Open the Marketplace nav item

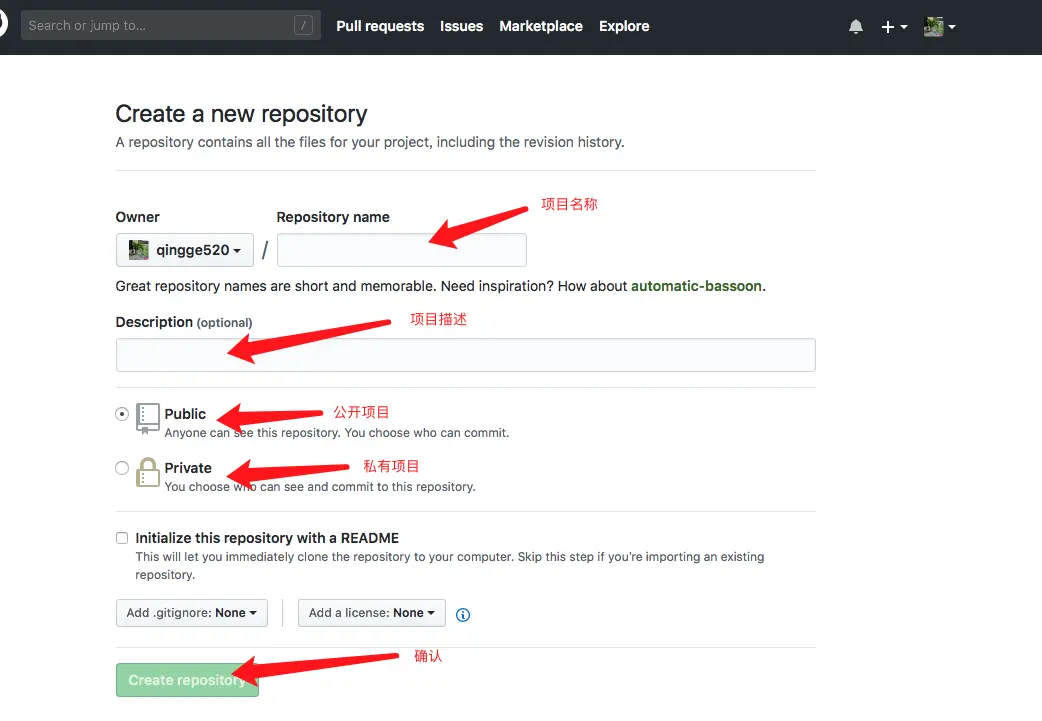[x=541, y=26]
